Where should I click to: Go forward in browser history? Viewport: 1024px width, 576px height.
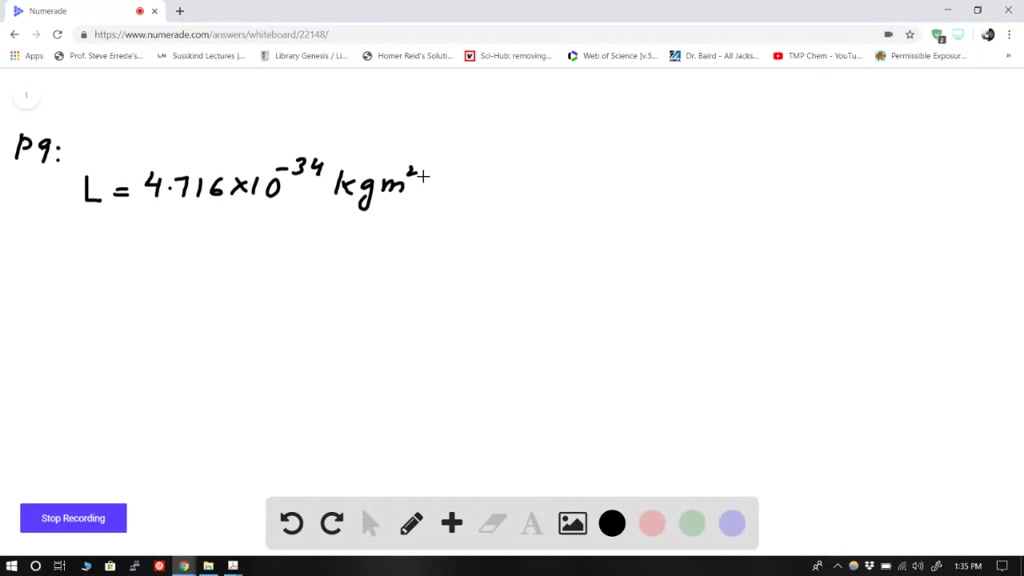pos(36,35)
